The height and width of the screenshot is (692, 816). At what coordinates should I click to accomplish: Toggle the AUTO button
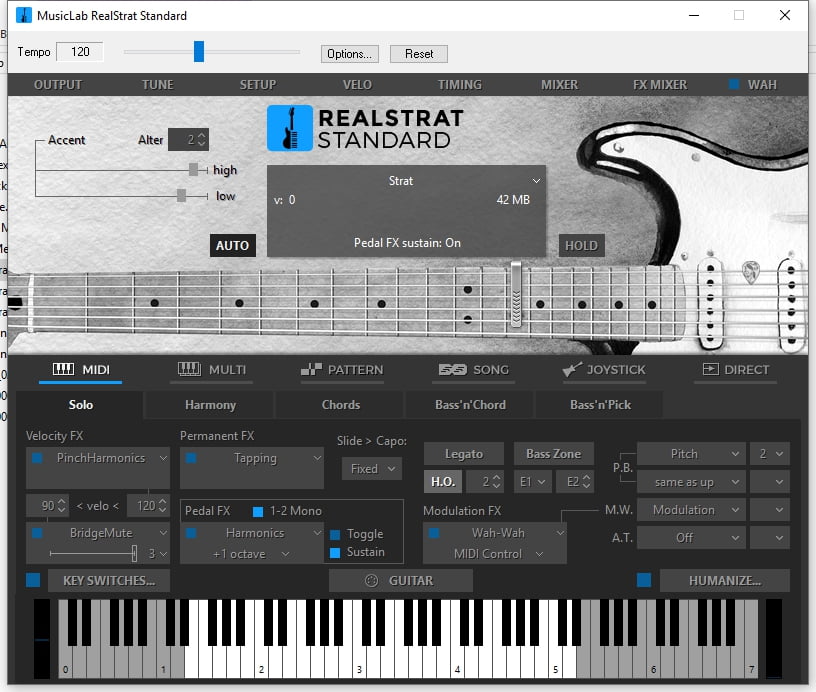click(x=233, y=246)
